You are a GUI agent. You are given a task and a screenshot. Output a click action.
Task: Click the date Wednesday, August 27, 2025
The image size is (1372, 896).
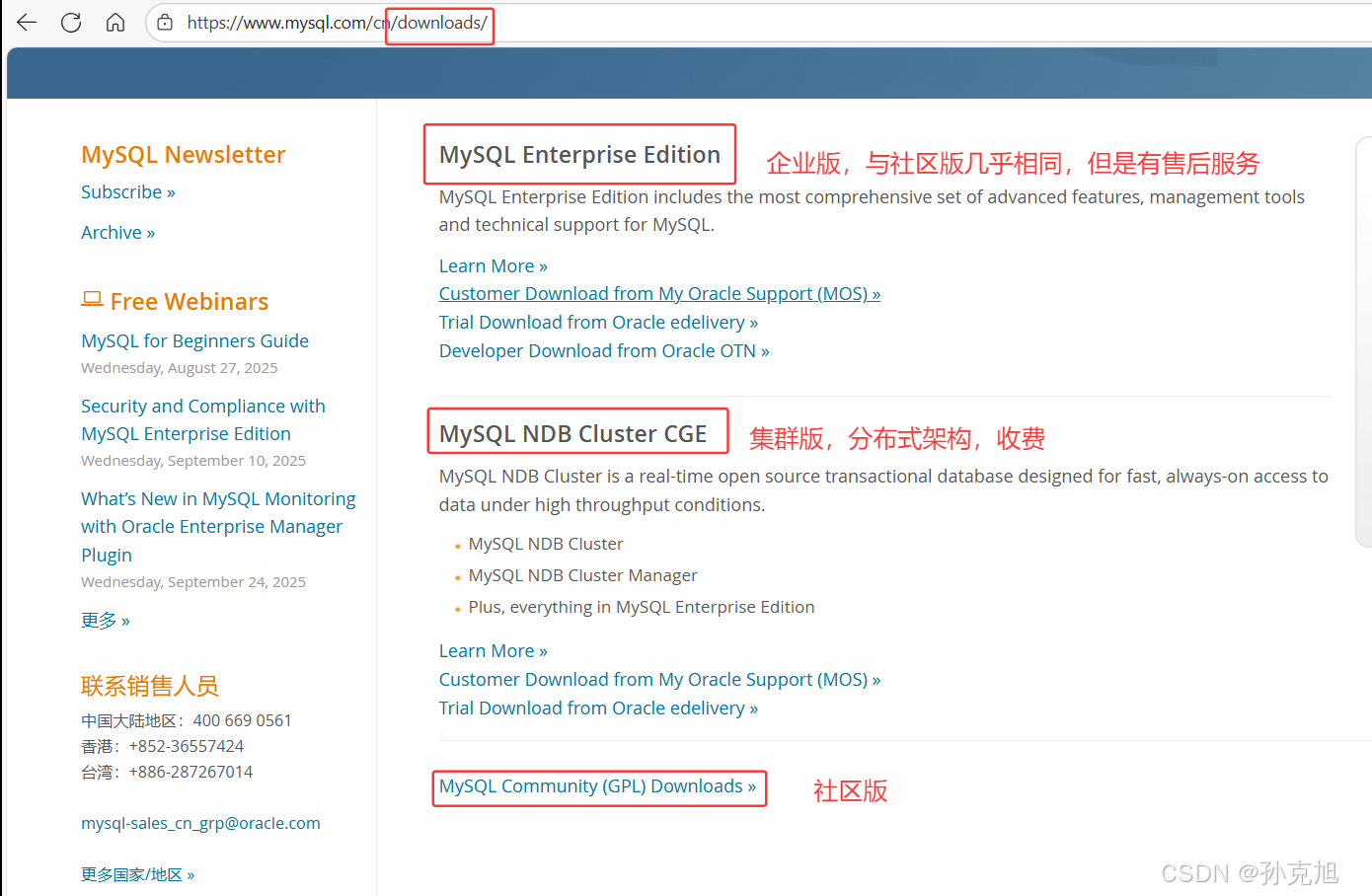pyautogui.click(x=180, y=368)
